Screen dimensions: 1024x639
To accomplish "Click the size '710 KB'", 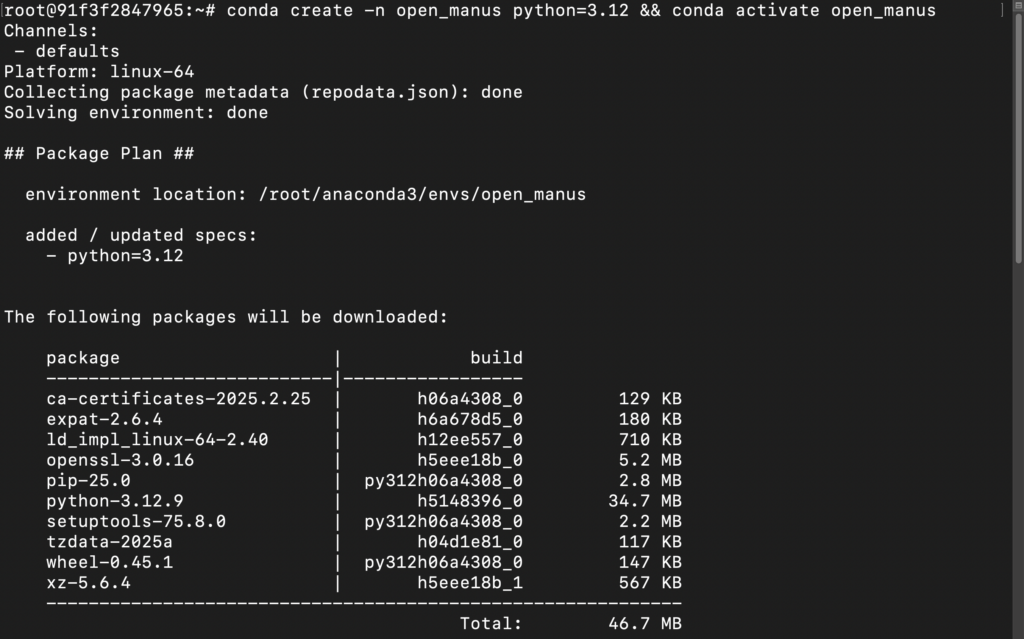I will click(650, 440).
